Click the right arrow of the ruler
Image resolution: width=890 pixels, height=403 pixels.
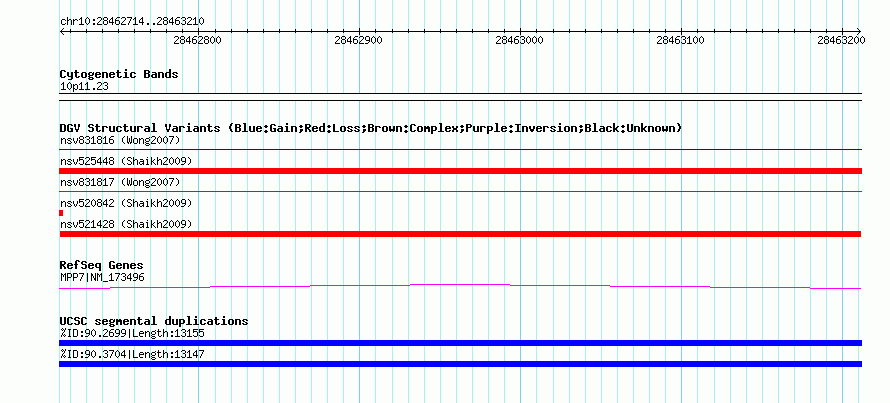(858, 31)
